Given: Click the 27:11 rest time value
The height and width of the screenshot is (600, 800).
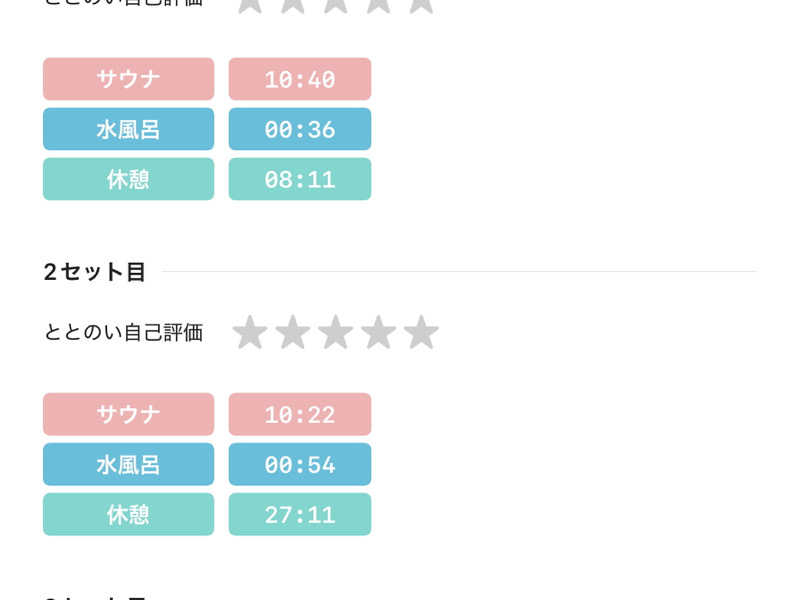Looking at the screenshot, I should click(299, 514).
